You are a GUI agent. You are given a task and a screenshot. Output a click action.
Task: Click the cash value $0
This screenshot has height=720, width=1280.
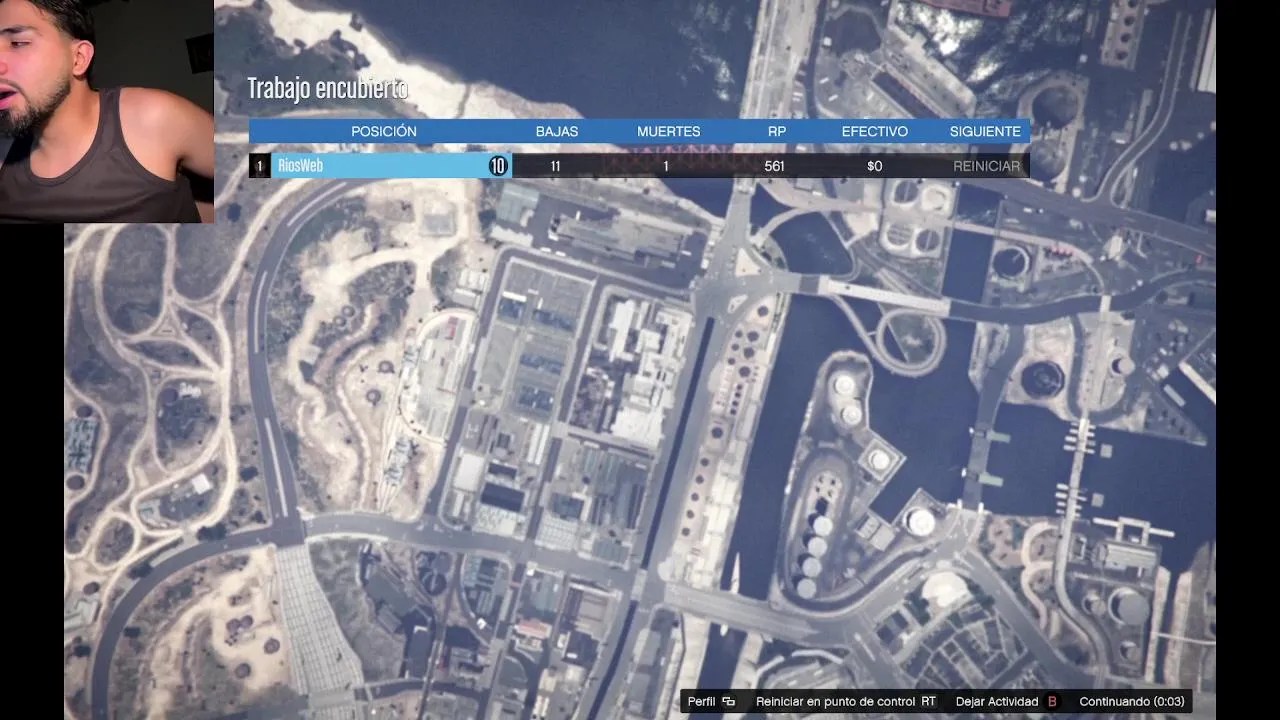tap(875, 166)
